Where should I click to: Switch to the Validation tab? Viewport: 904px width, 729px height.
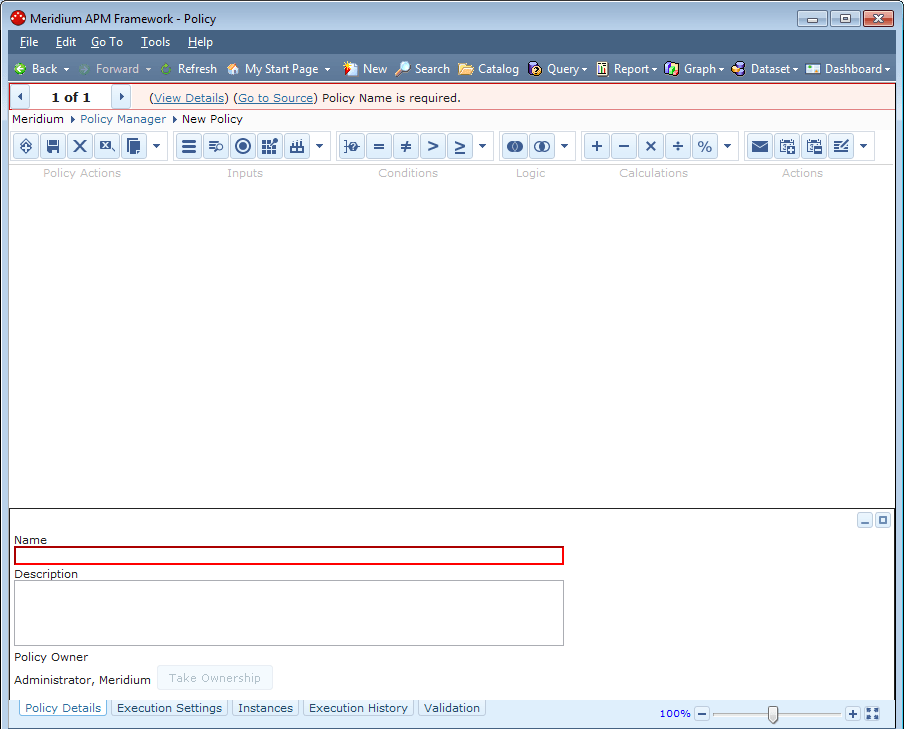(x=452, y=708)
